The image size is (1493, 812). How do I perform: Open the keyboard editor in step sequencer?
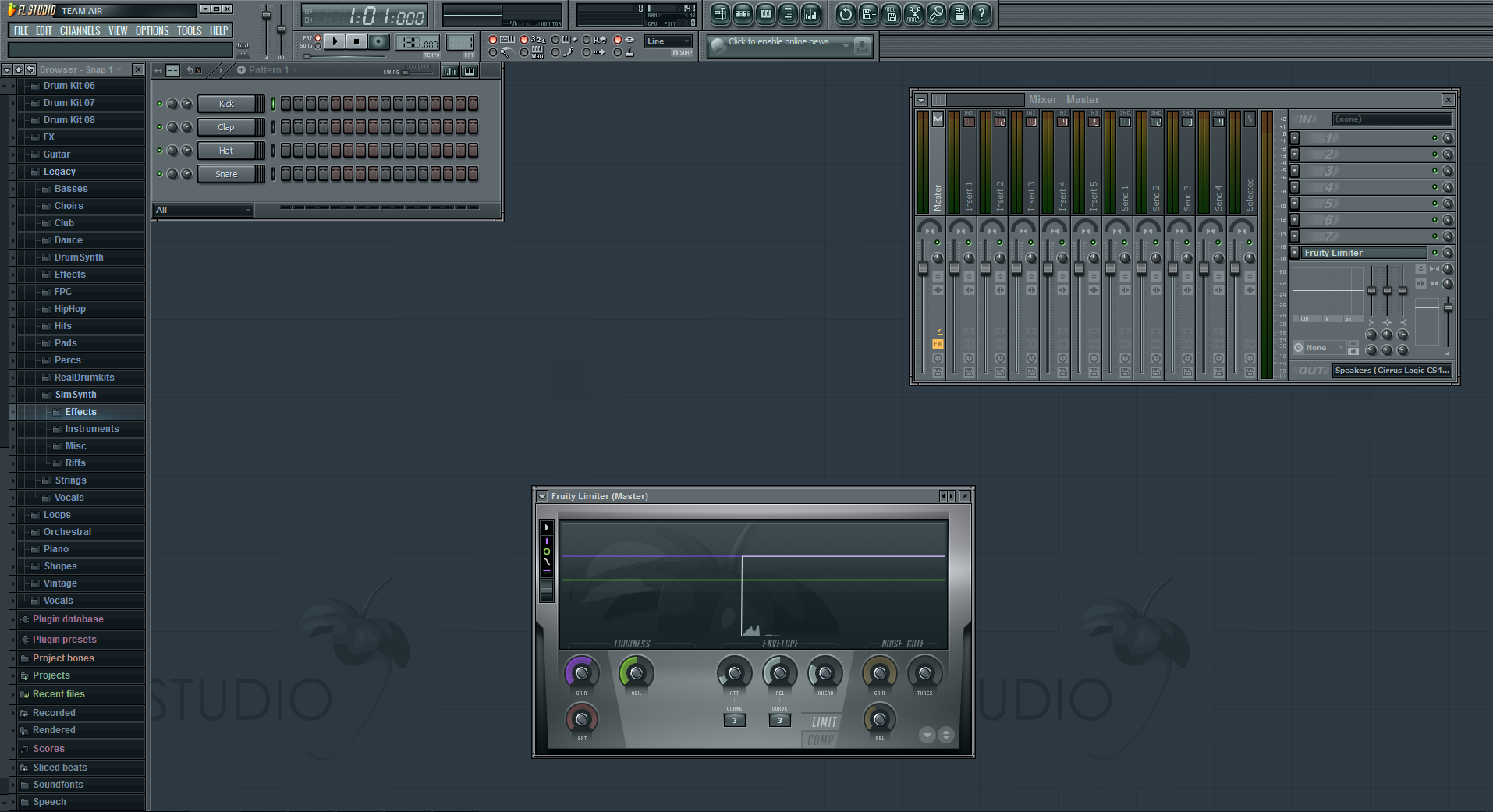[470, 71]
